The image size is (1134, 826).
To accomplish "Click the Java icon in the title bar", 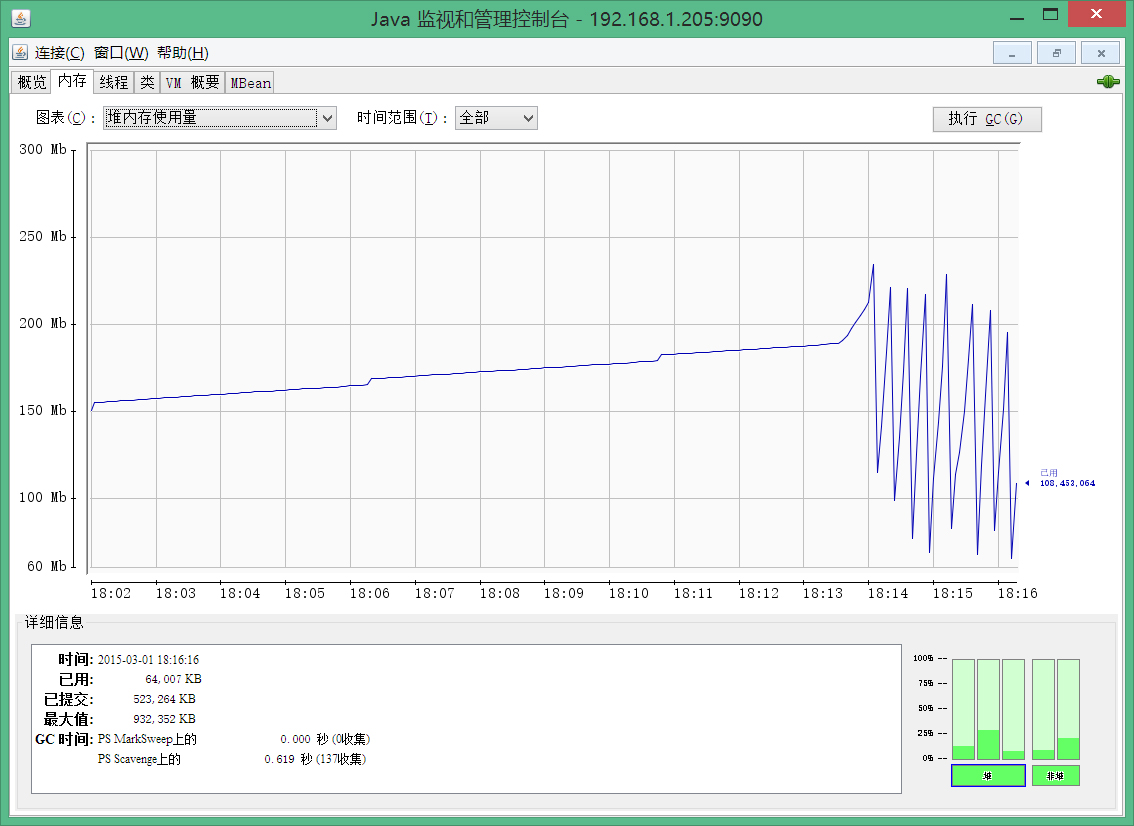I will click(20, 19).
